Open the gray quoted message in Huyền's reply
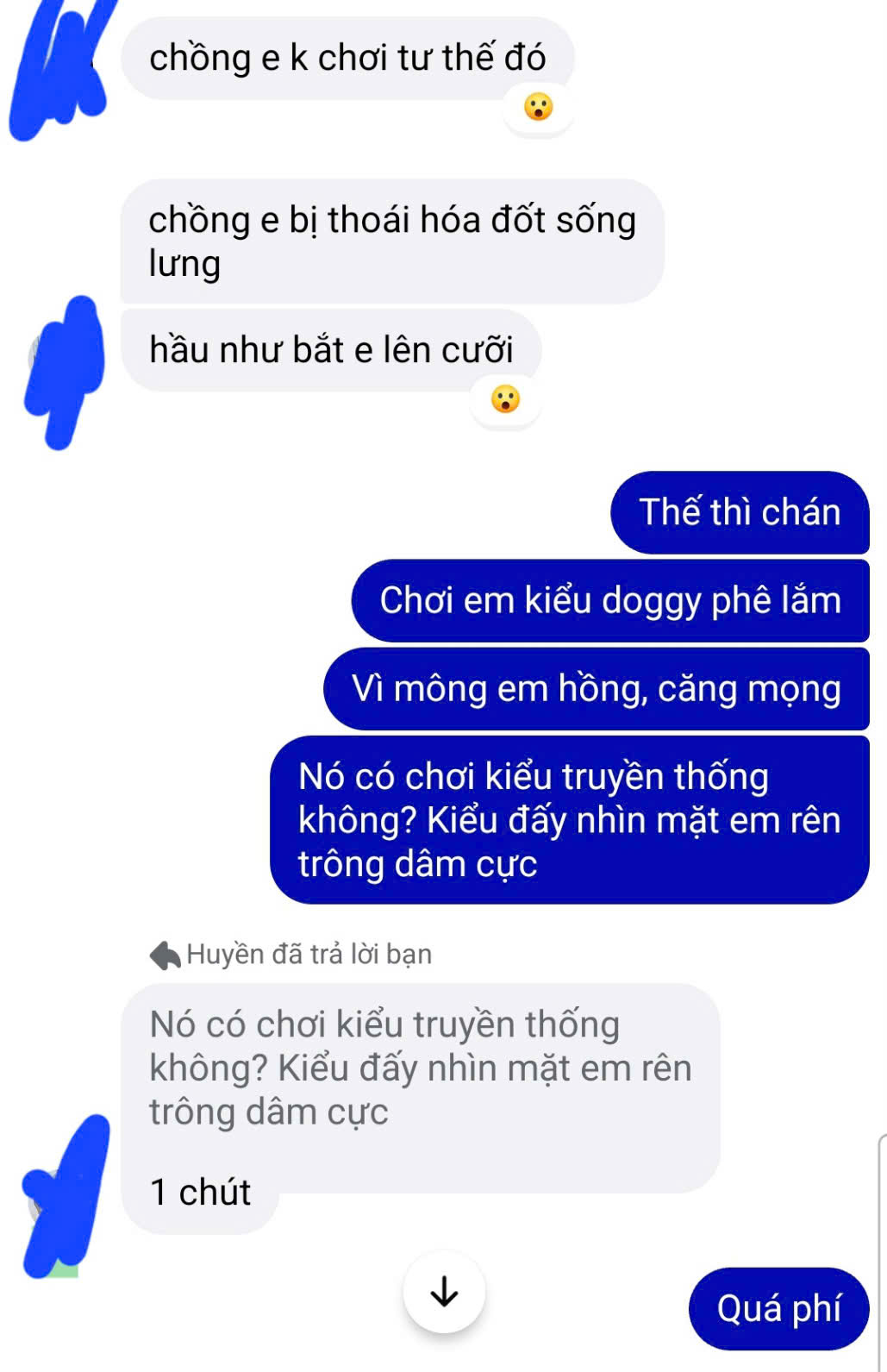887x1372 pixels. (421, 1068)
